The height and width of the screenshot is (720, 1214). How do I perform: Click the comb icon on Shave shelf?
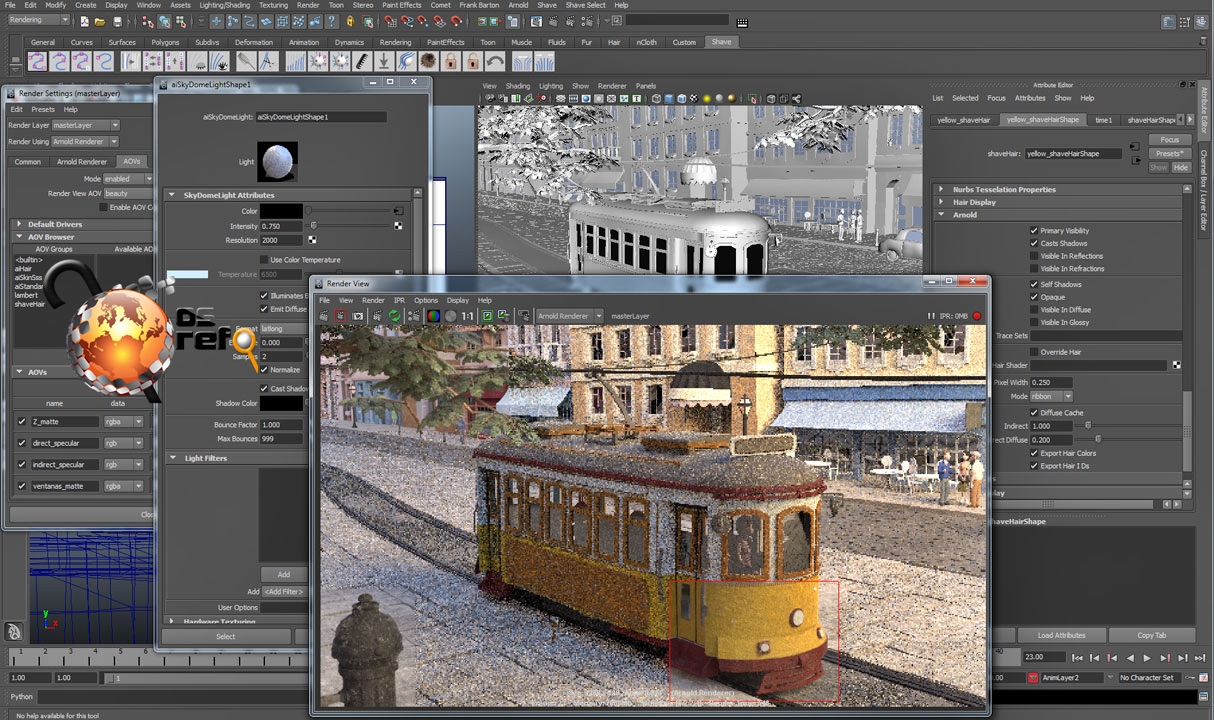pyautogui.click(x=361, y=61)
